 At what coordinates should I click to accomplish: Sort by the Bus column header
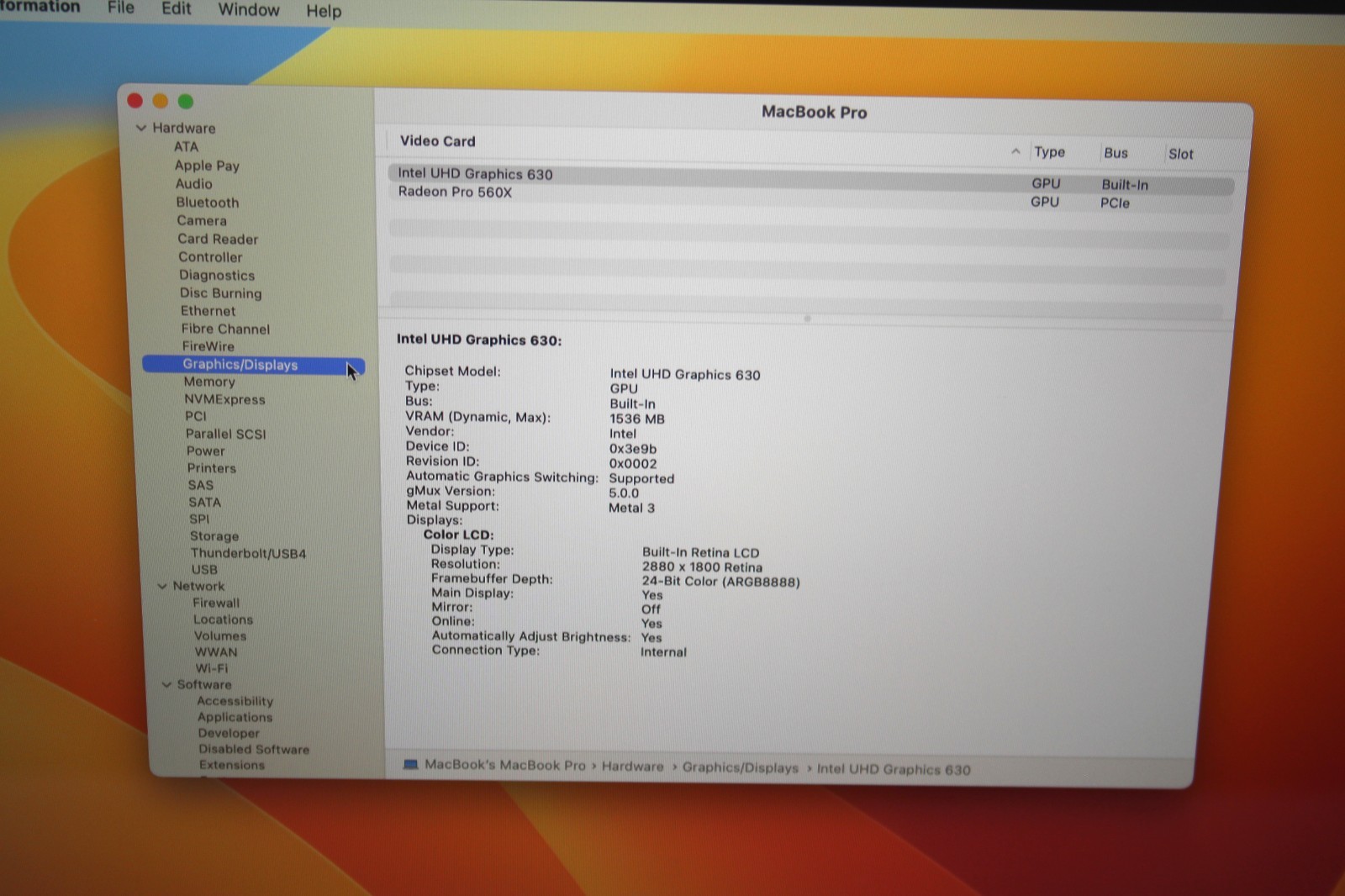click(x=1116, y=153)
